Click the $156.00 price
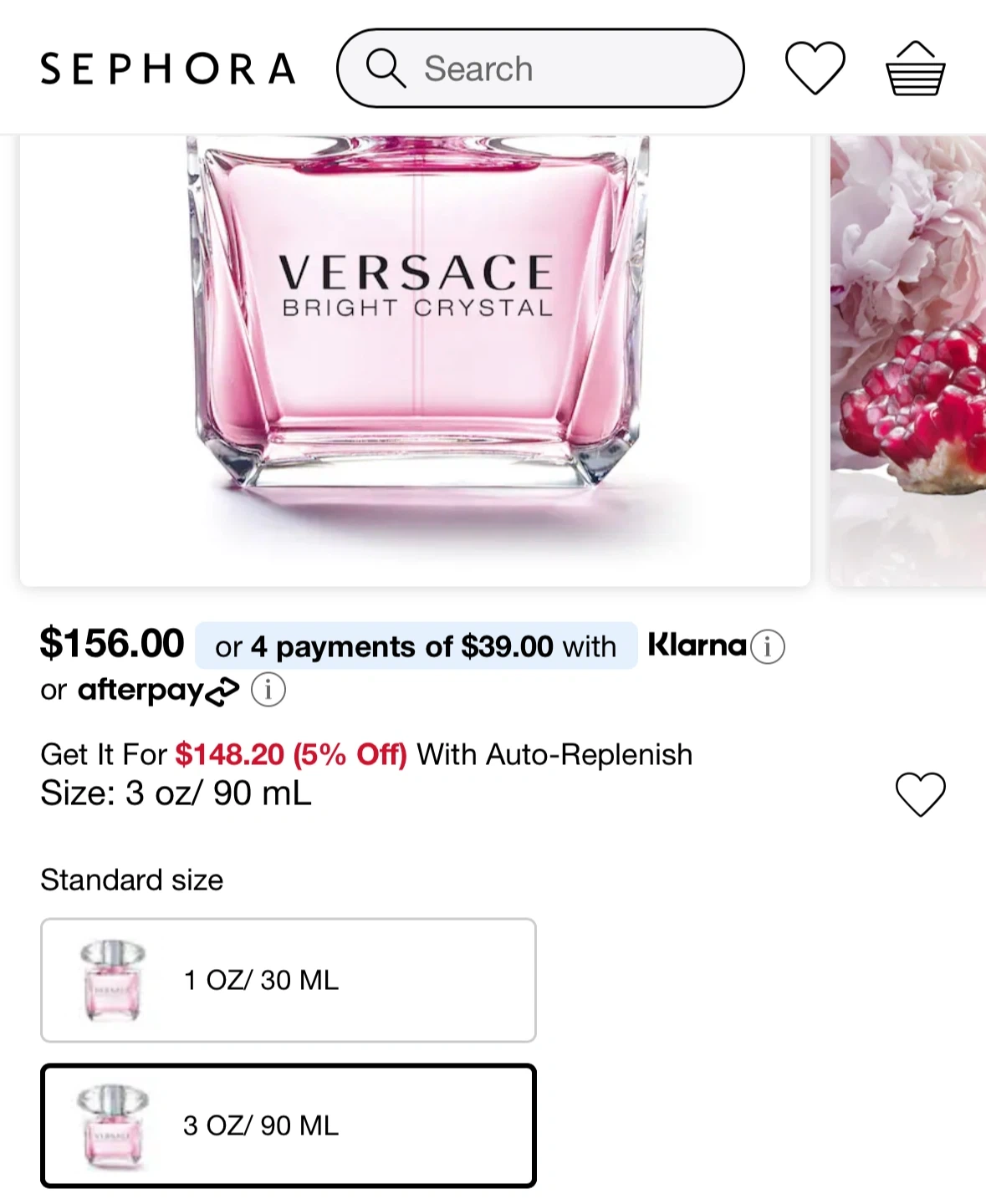The height and width of the screenshot is (1204, 986). pyautogui.click(x=112, y=644)
